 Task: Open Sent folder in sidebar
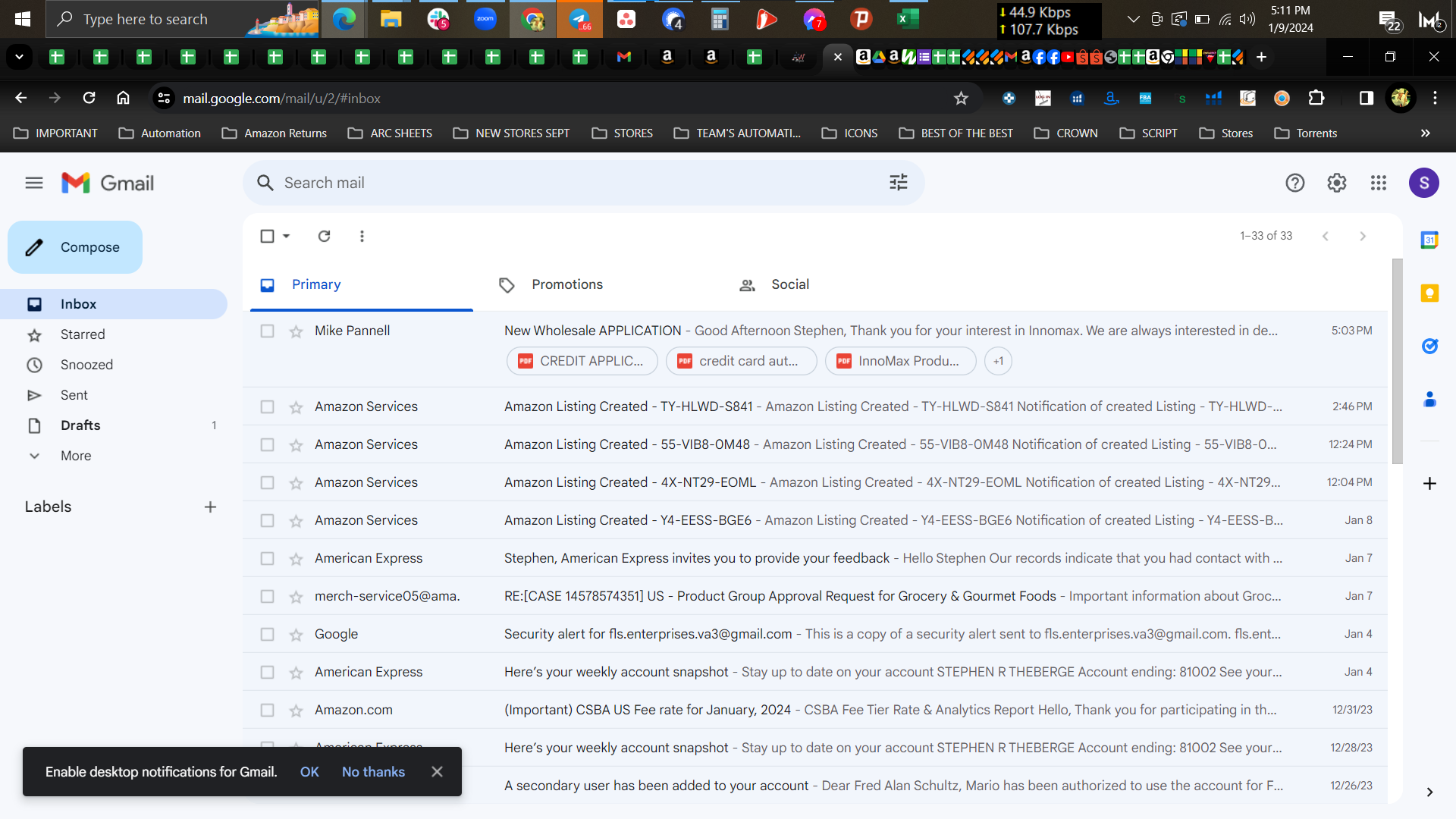[114, 395]
